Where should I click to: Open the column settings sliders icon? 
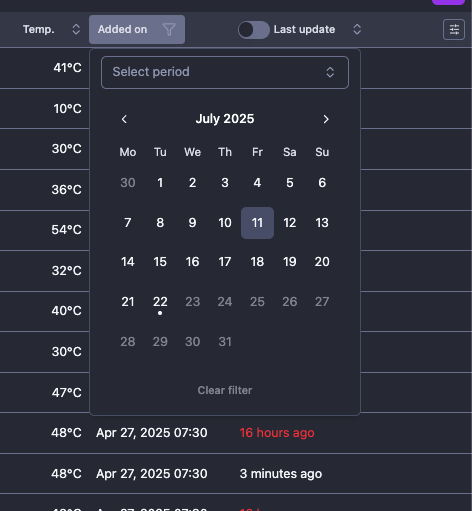point(454,30)
